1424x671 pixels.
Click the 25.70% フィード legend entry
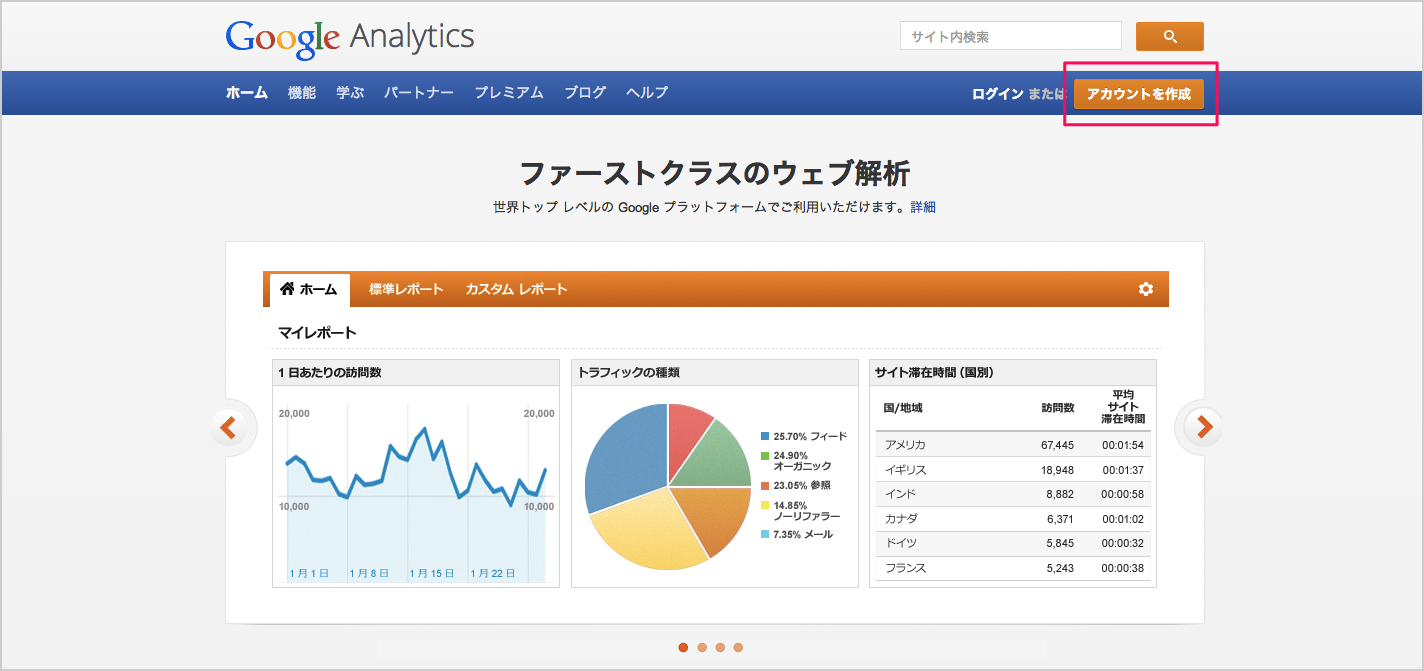[804, 436]
